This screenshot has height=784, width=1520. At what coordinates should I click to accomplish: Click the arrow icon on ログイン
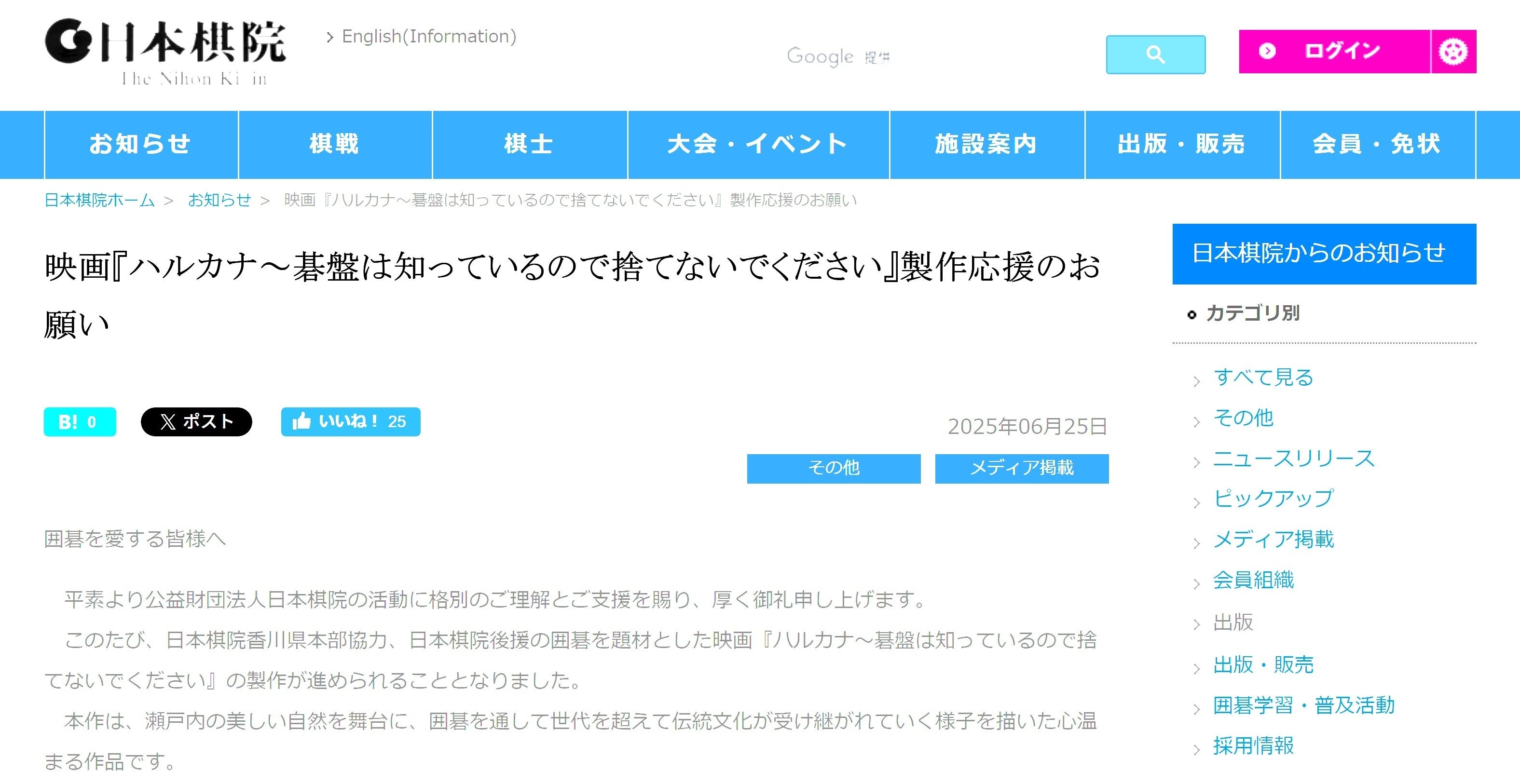[1266, 51]
